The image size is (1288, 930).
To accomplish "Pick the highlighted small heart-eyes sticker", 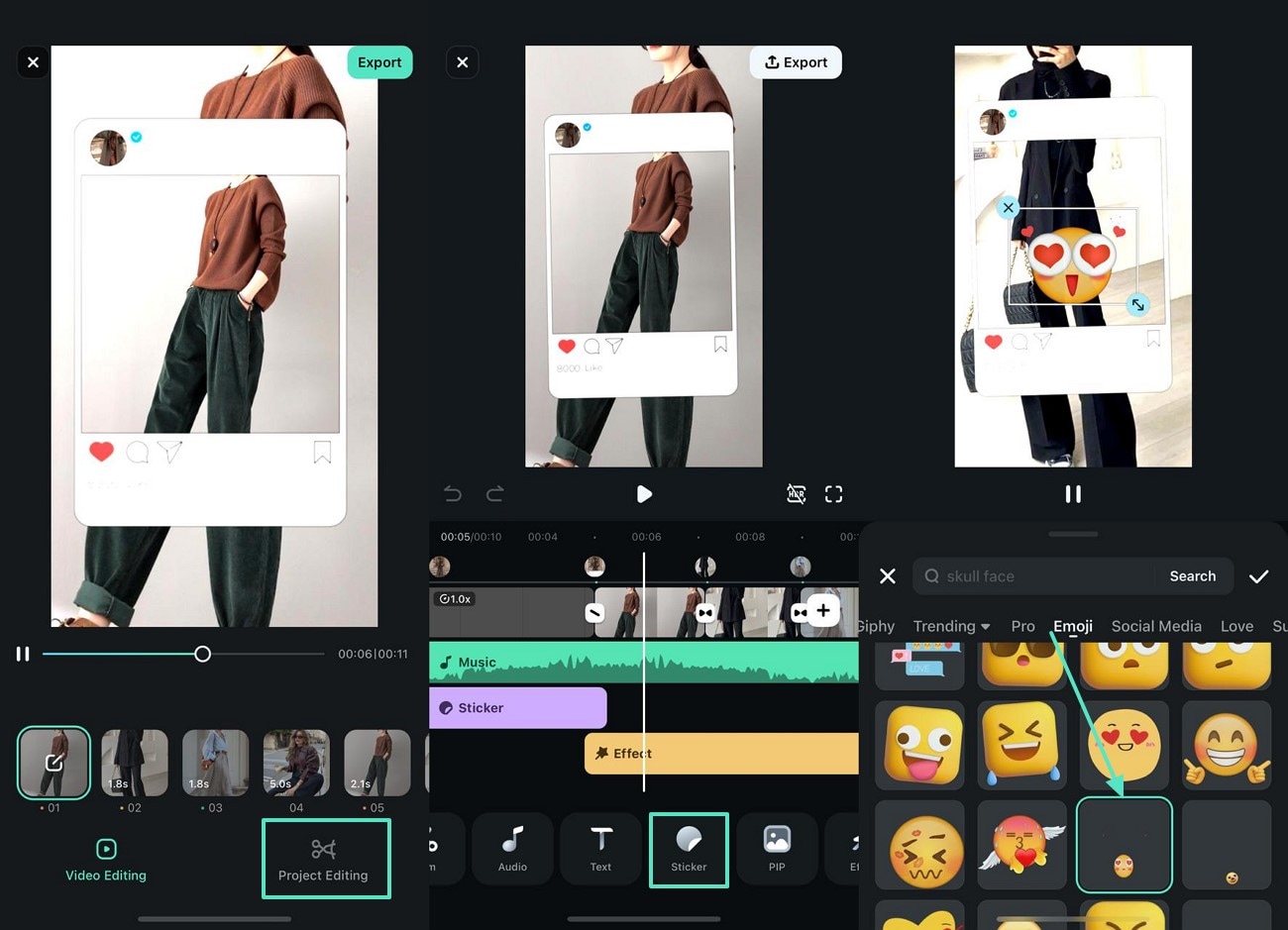I will 1125,845.
